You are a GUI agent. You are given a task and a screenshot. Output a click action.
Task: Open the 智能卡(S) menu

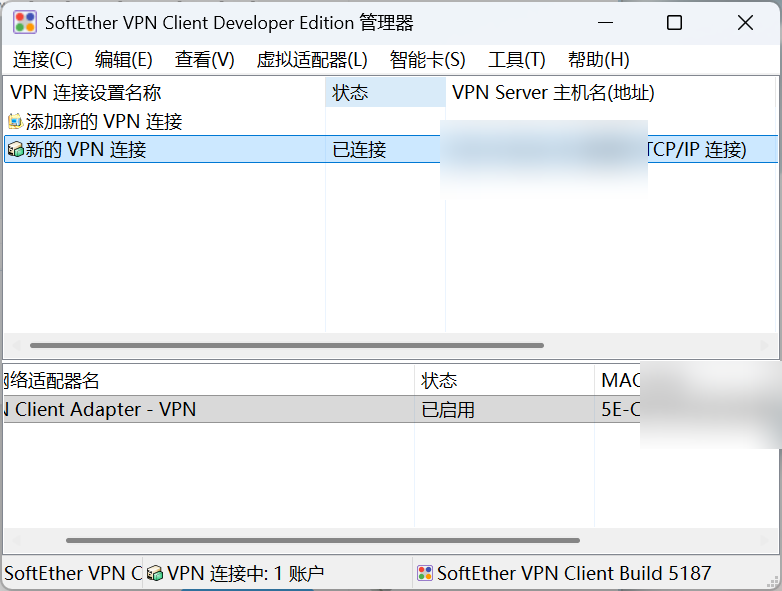tap(427, 60)
